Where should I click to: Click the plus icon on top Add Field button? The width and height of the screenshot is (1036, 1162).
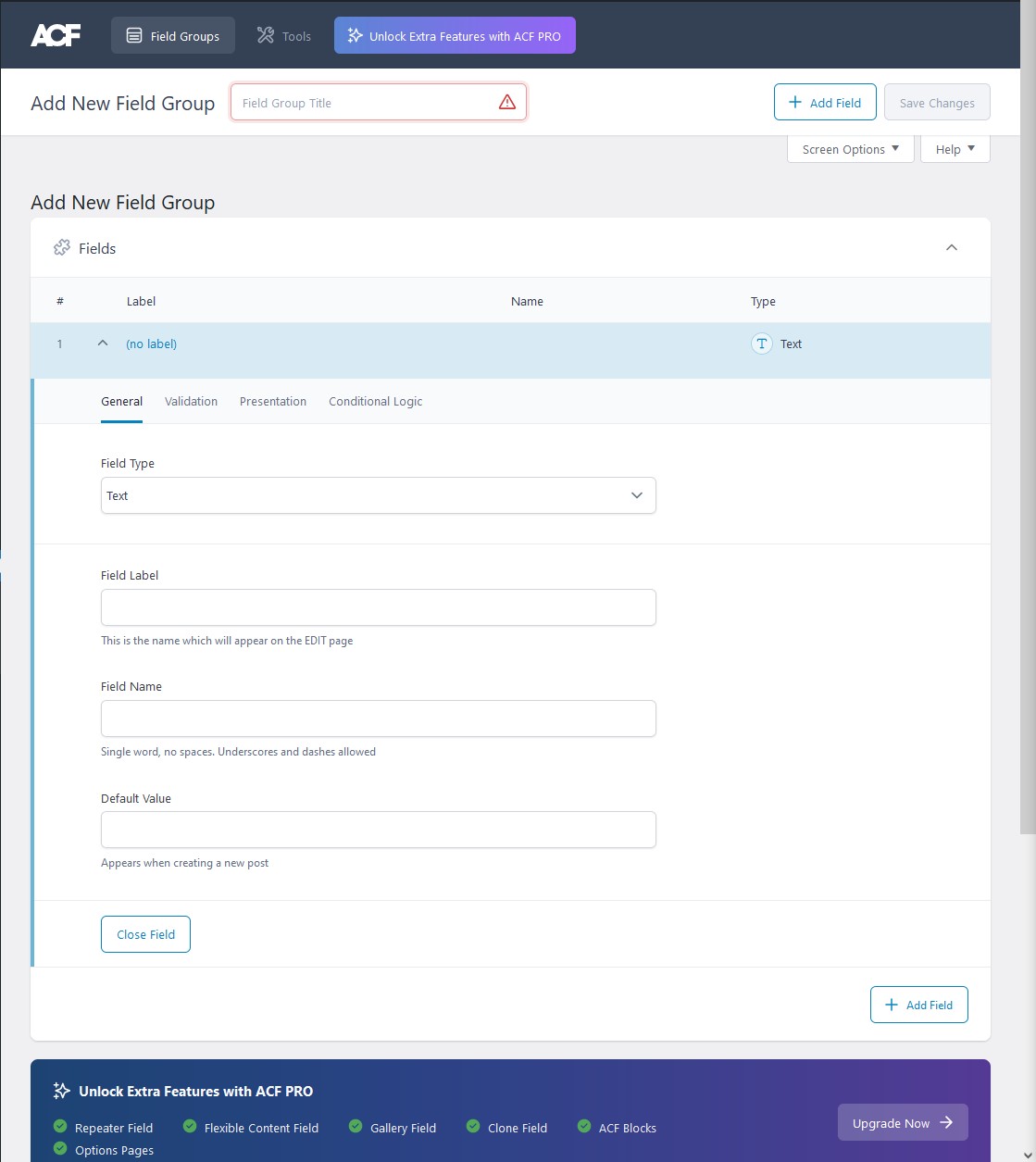click(x=794, y=101)
